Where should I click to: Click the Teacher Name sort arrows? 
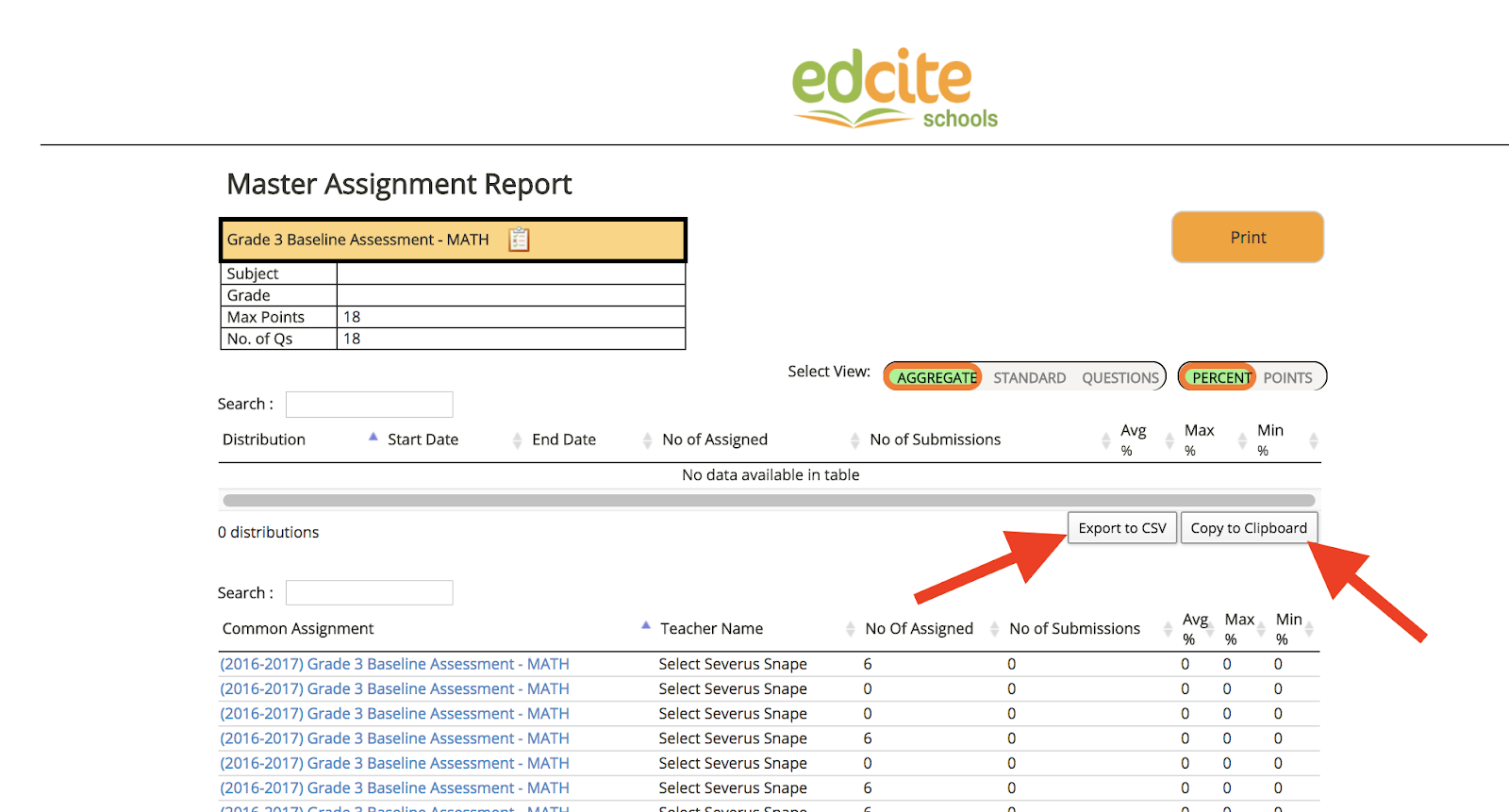851,629
